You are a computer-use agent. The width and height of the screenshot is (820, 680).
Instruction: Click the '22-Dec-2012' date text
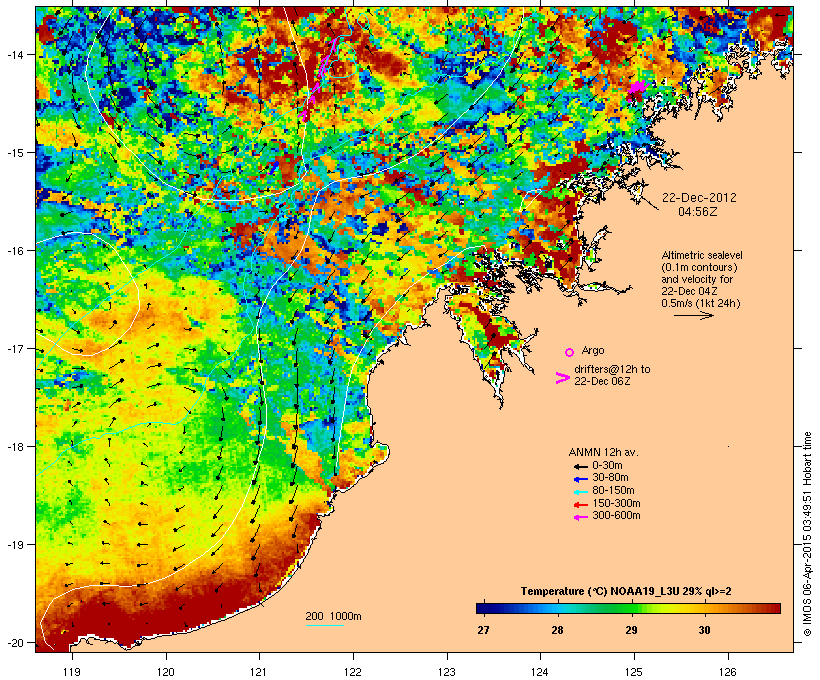point(699,198)
